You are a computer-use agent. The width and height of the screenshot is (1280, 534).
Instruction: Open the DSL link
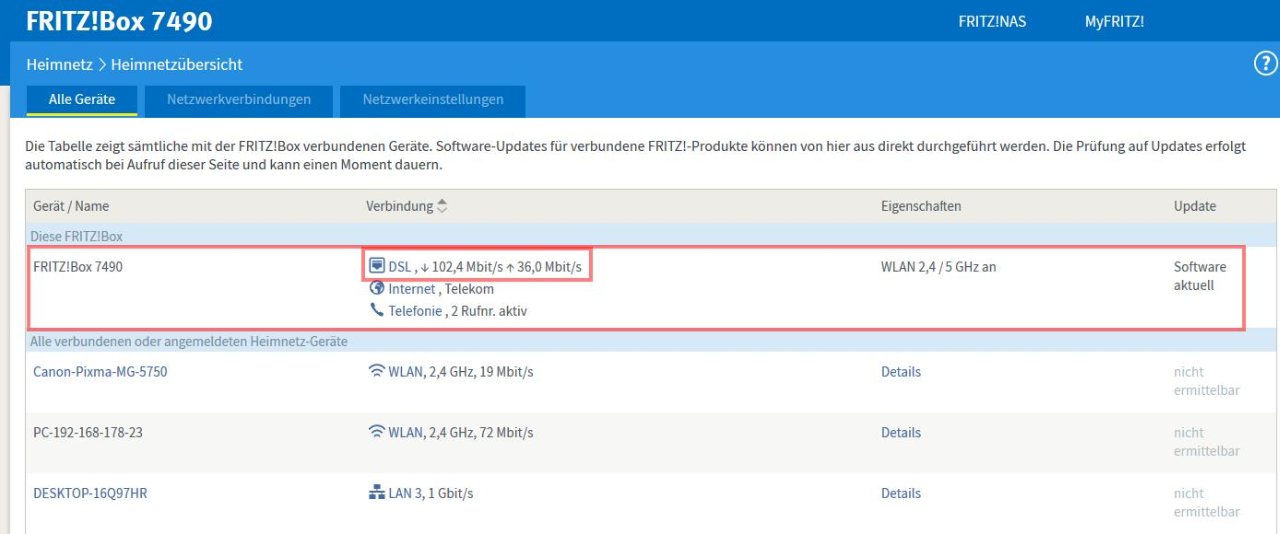pyautogui.click(x=399, y=267)
